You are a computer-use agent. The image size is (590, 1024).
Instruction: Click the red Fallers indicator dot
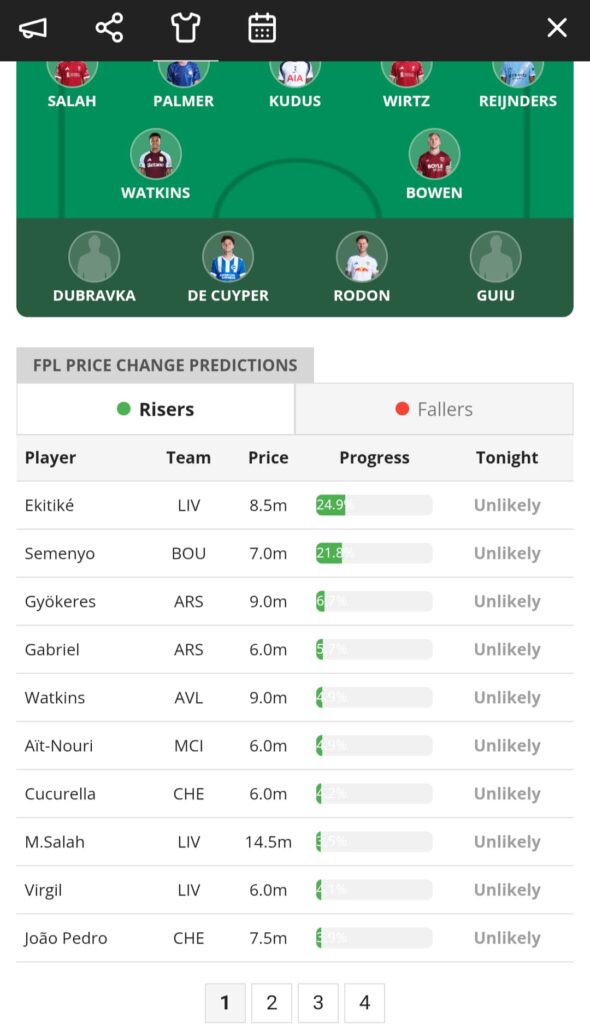pyautogui.click(x=402, y=408)
